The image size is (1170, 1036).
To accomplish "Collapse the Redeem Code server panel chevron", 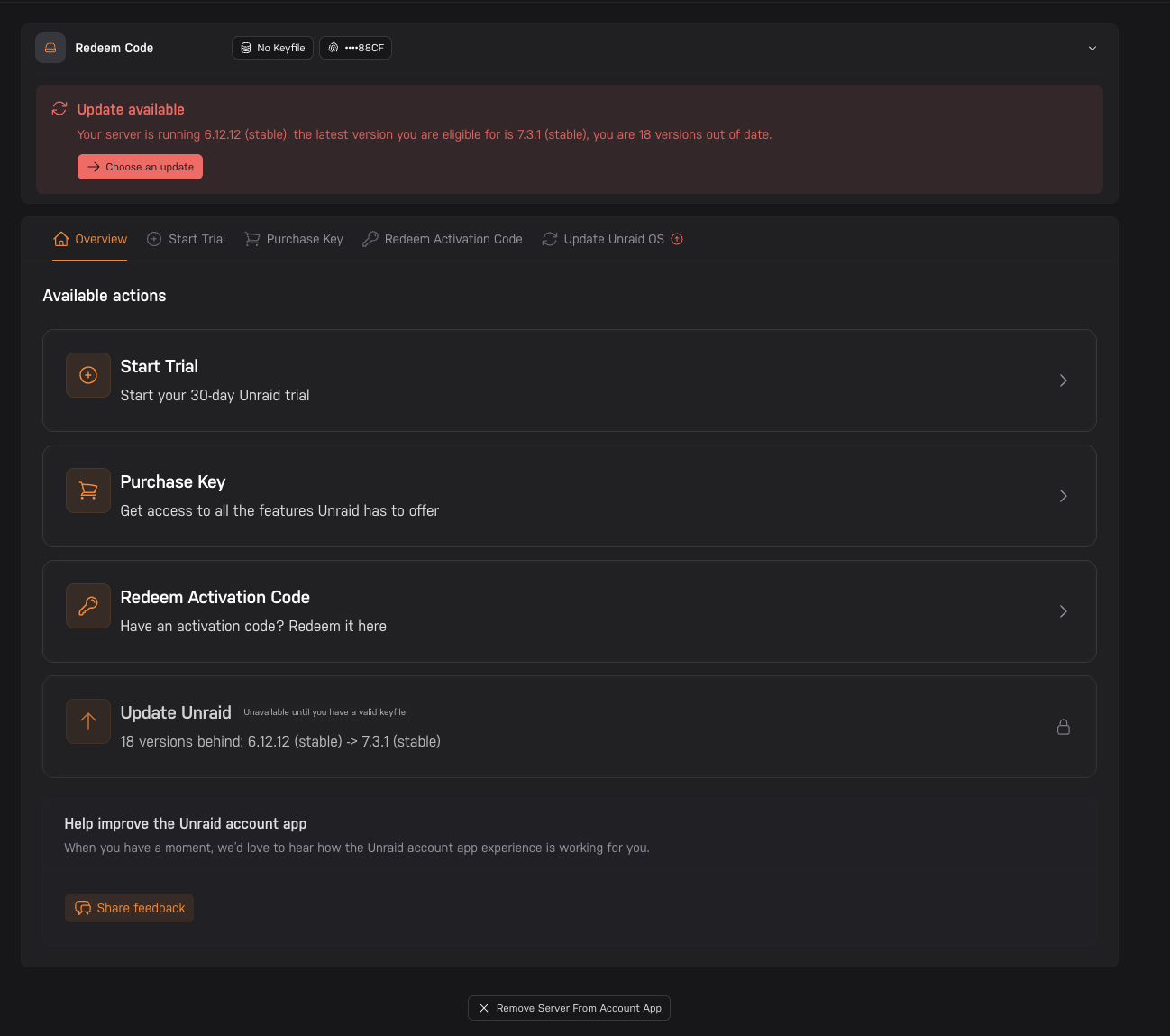I will (1092, 48).
